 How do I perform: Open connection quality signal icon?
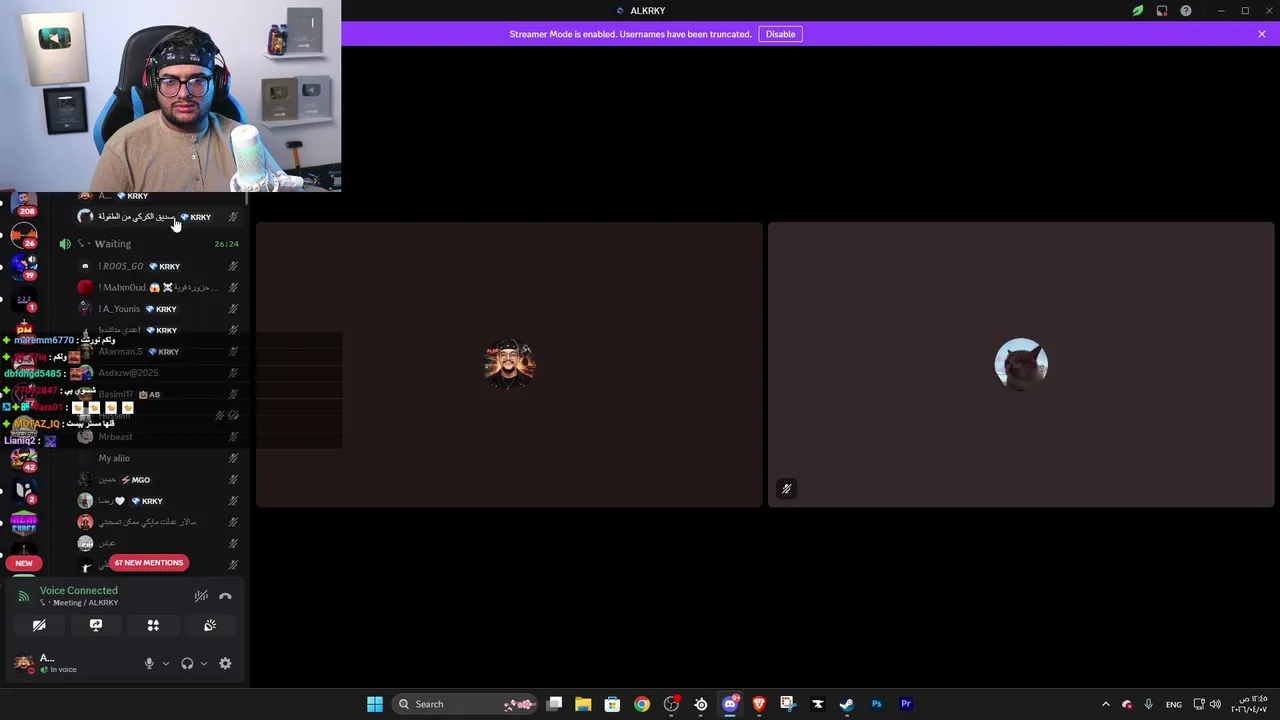point(24,596)
